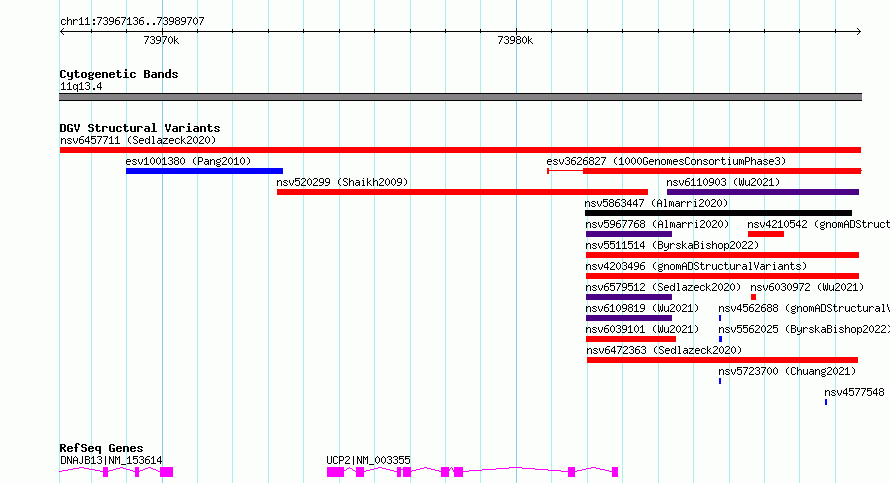Select nsv4203496 (gnomADStructuralVariants) label
The image size is (890, 483).
coord(696,266)
